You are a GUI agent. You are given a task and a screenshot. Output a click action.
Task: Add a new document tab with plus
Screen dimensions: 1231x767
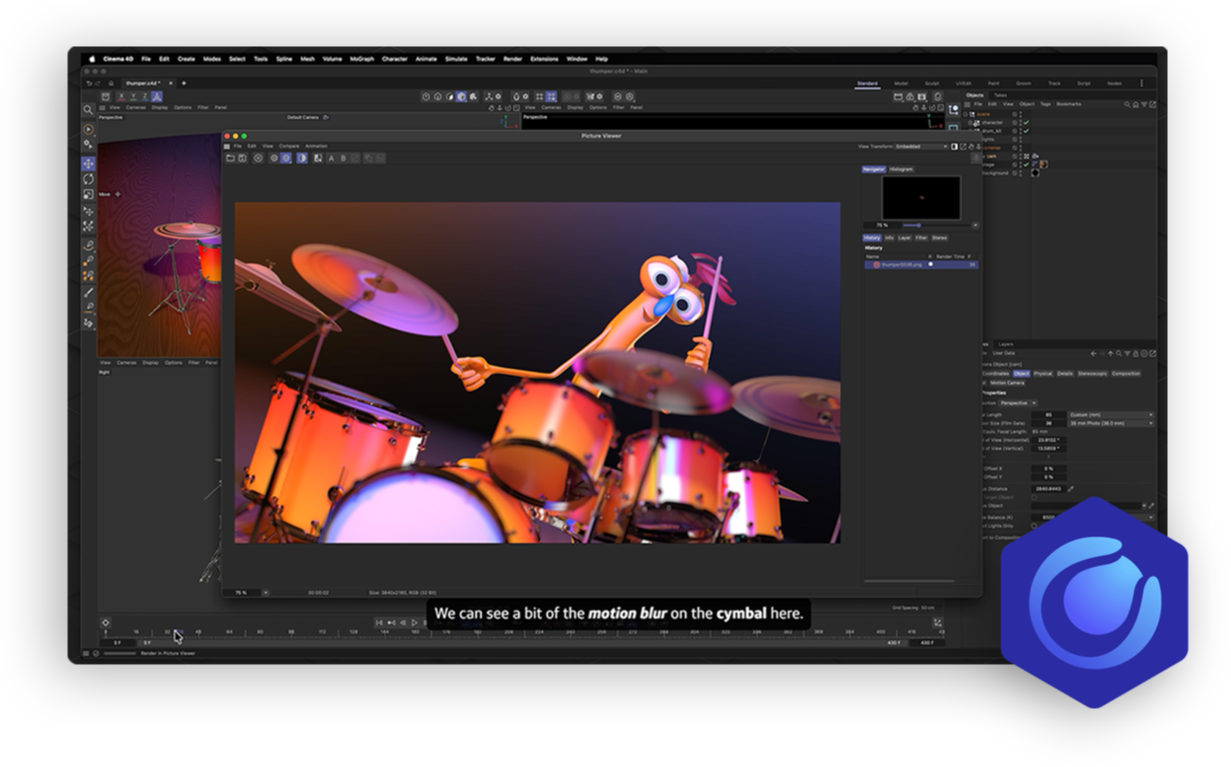[183, 83]
